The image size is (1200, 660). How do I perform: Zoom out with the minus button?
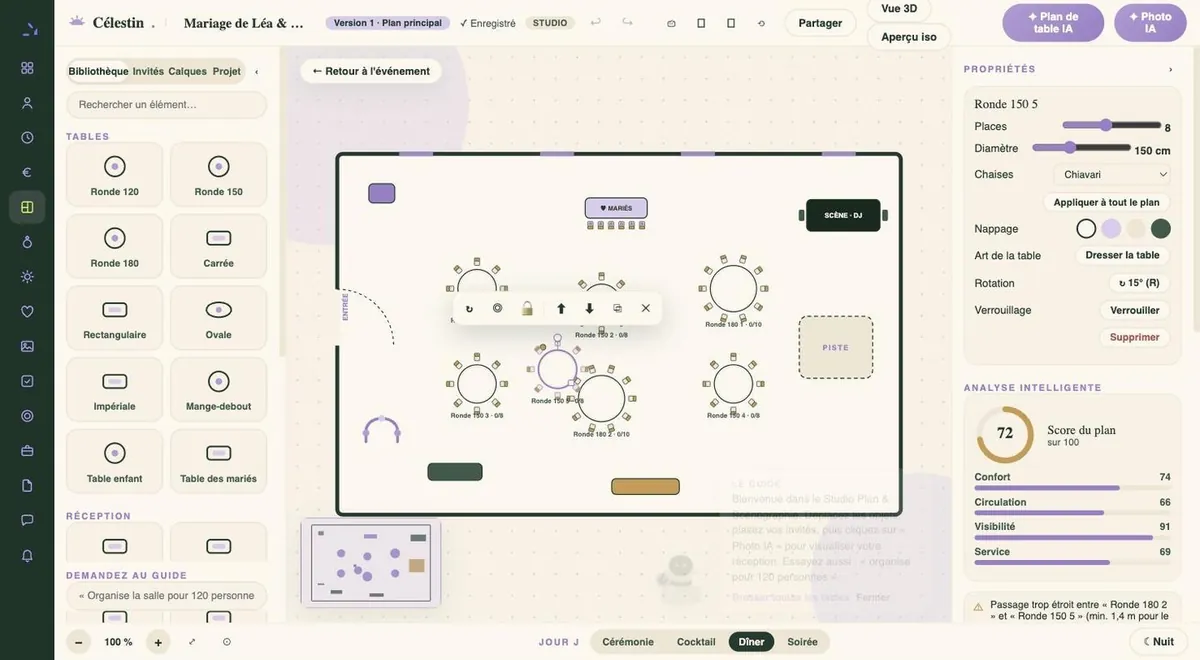point(79,642)
